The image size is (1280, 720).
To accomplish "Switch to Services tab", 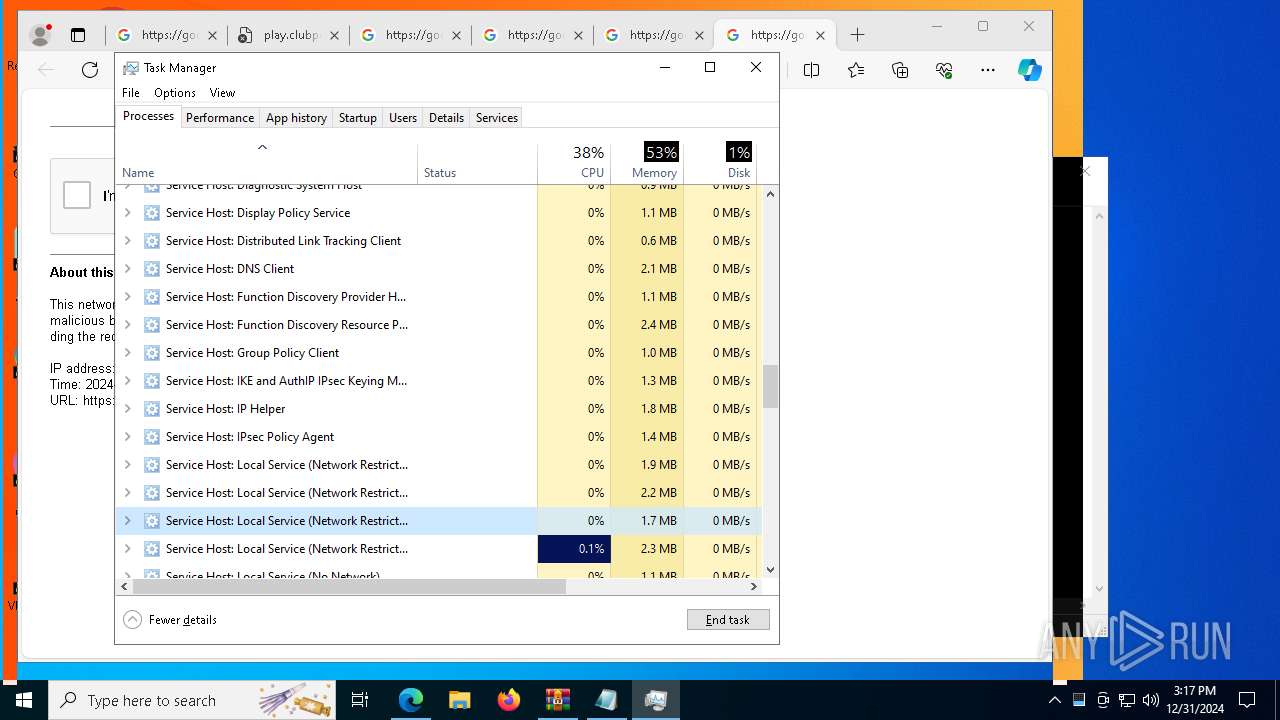I will click(x=497, y=118).
